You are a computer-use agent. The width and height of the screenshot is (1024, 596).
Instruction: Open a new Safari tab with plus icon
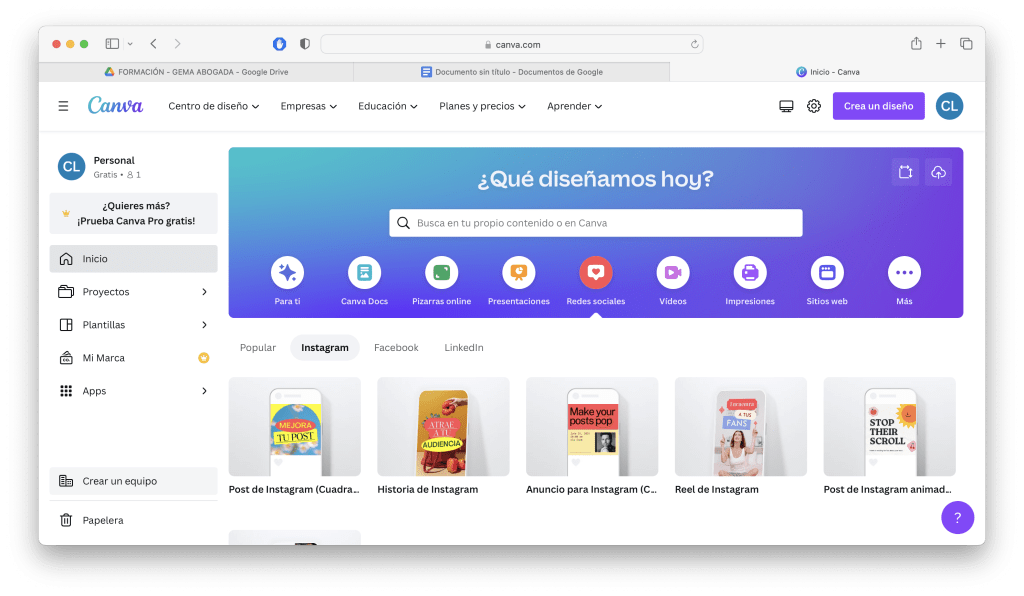(940, 44)
